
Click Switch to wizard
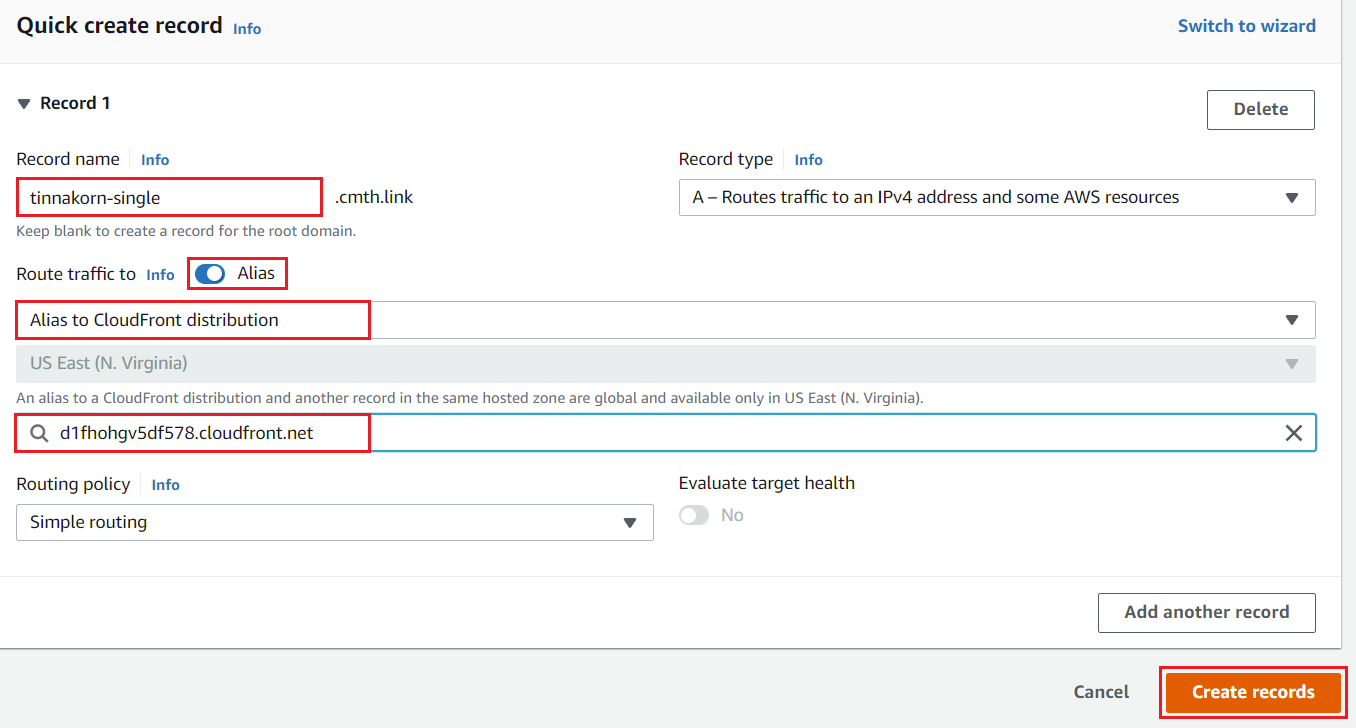click(1246, 25)
